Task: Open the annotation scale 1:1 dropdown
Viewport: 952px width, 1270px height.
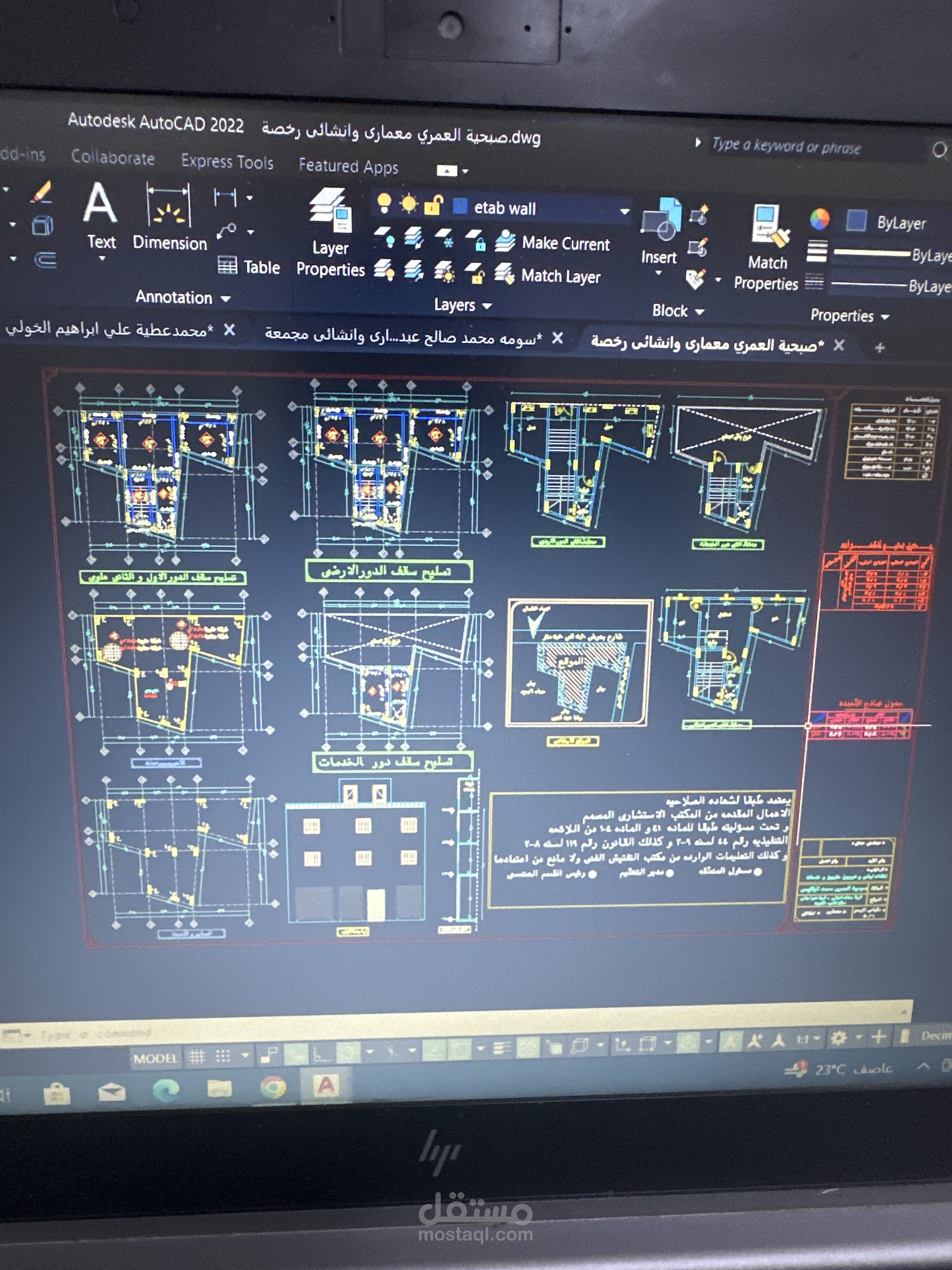Action: [808, 1039]
